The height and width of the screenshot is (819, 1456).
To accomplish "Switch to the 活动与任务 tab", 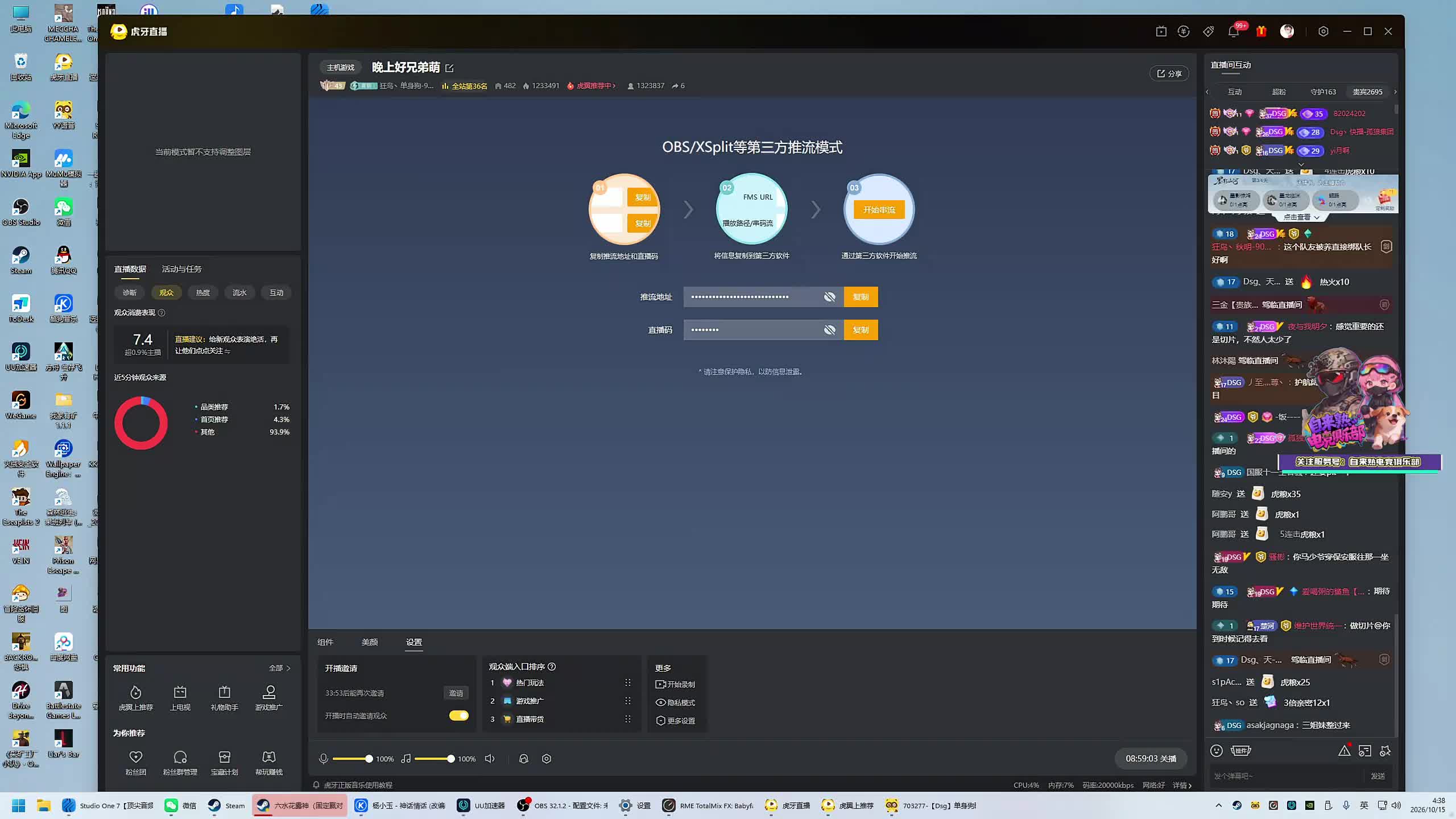I will click(x=181, y=269).
